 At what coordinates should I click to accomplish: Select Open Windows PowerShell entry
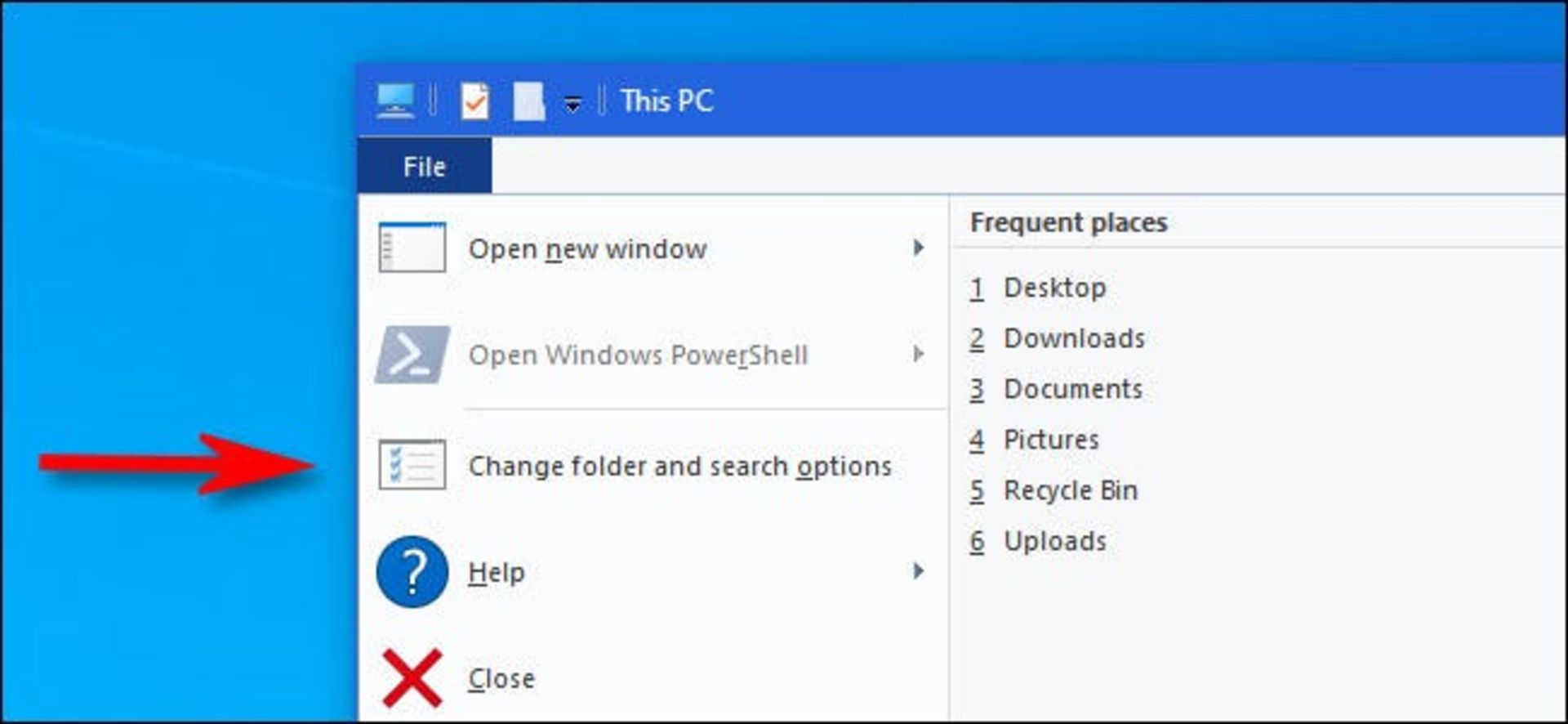(x=638, y=355)
